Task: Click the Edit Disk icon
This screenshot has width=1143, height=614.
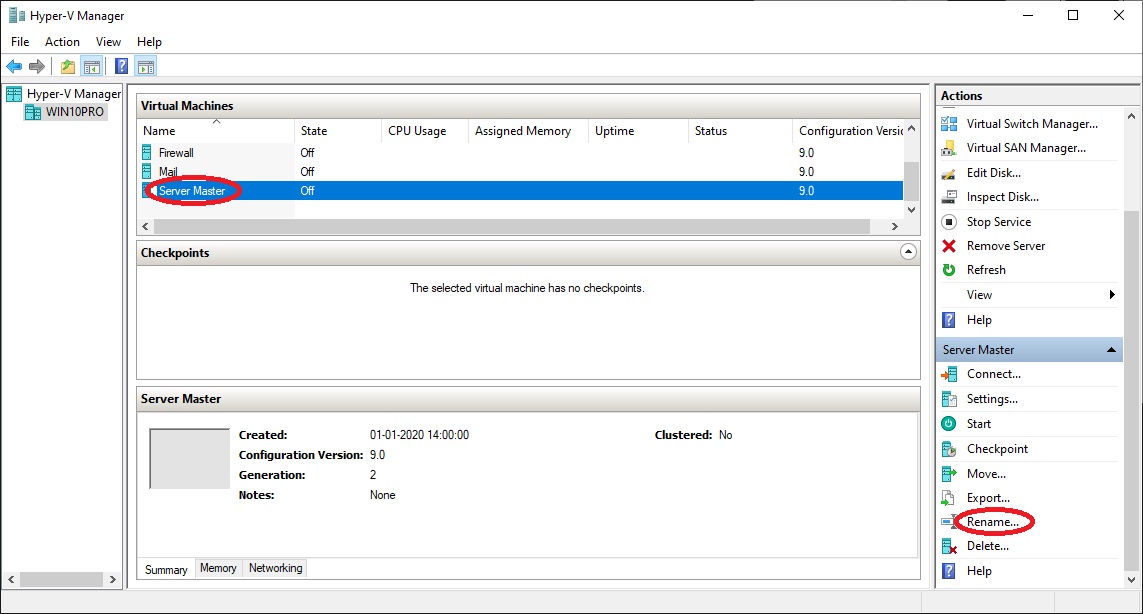Action: coord(949,173)
